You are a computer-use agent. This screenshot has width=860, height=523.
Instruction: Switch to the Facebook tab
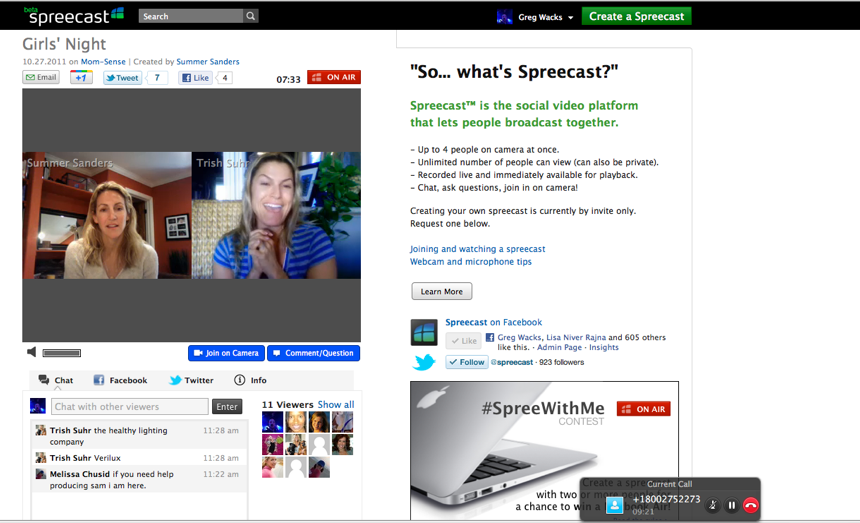pos(120,380)
